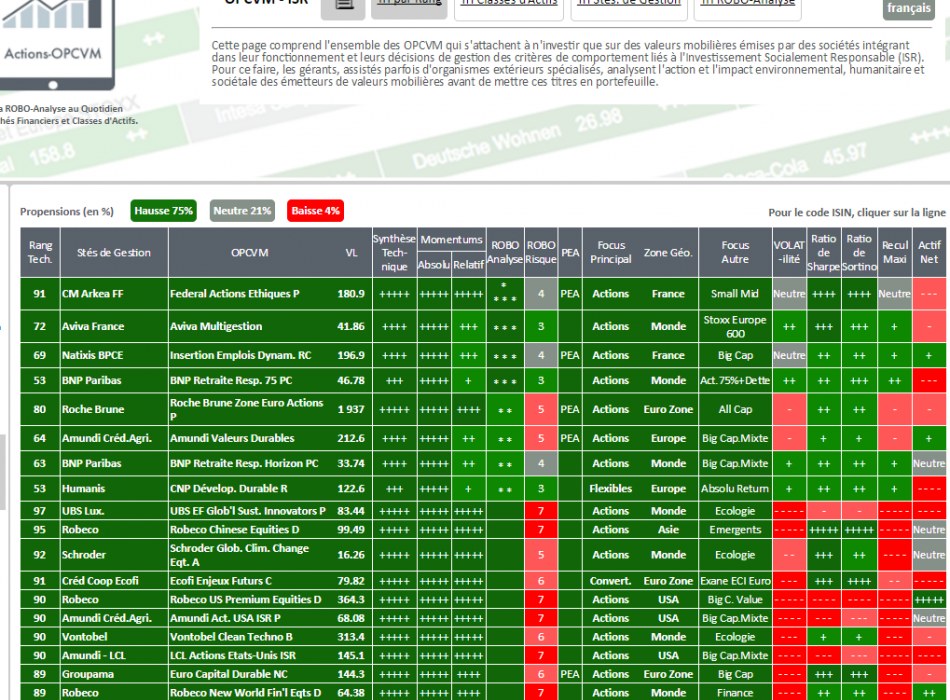Click the Rang Tech. column header

[x=40, y=252]
